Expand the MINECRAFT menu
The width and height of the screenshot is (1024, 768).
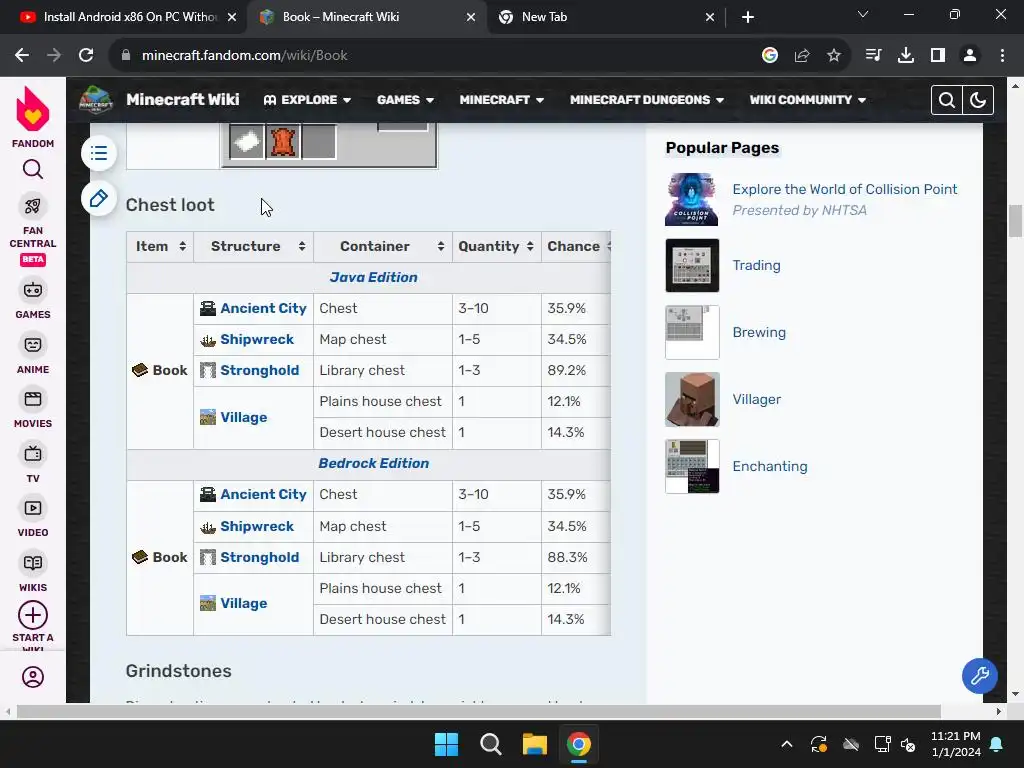tap(502, 100)
